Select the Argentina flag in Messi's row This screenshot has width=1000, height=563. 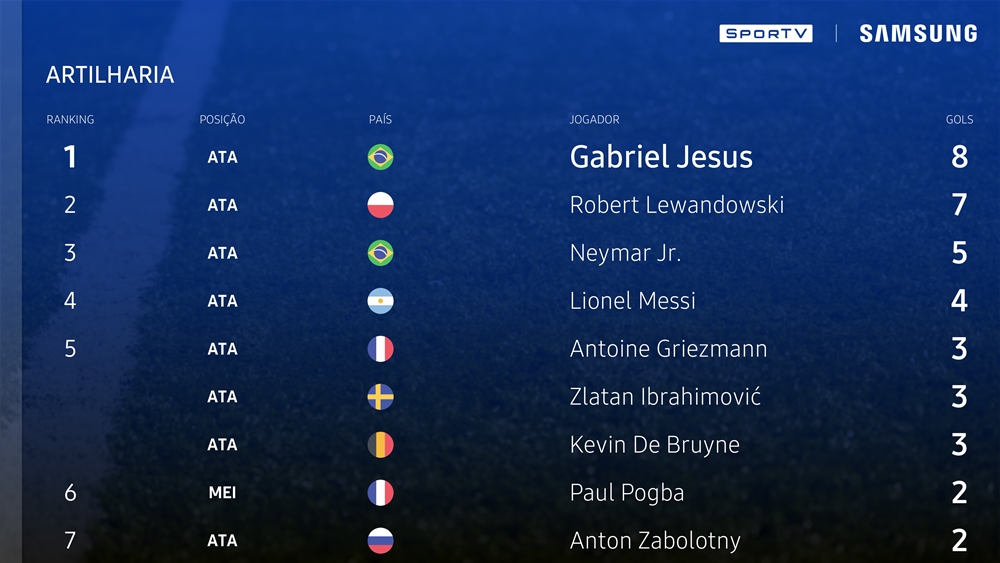(x=380, y=301)
